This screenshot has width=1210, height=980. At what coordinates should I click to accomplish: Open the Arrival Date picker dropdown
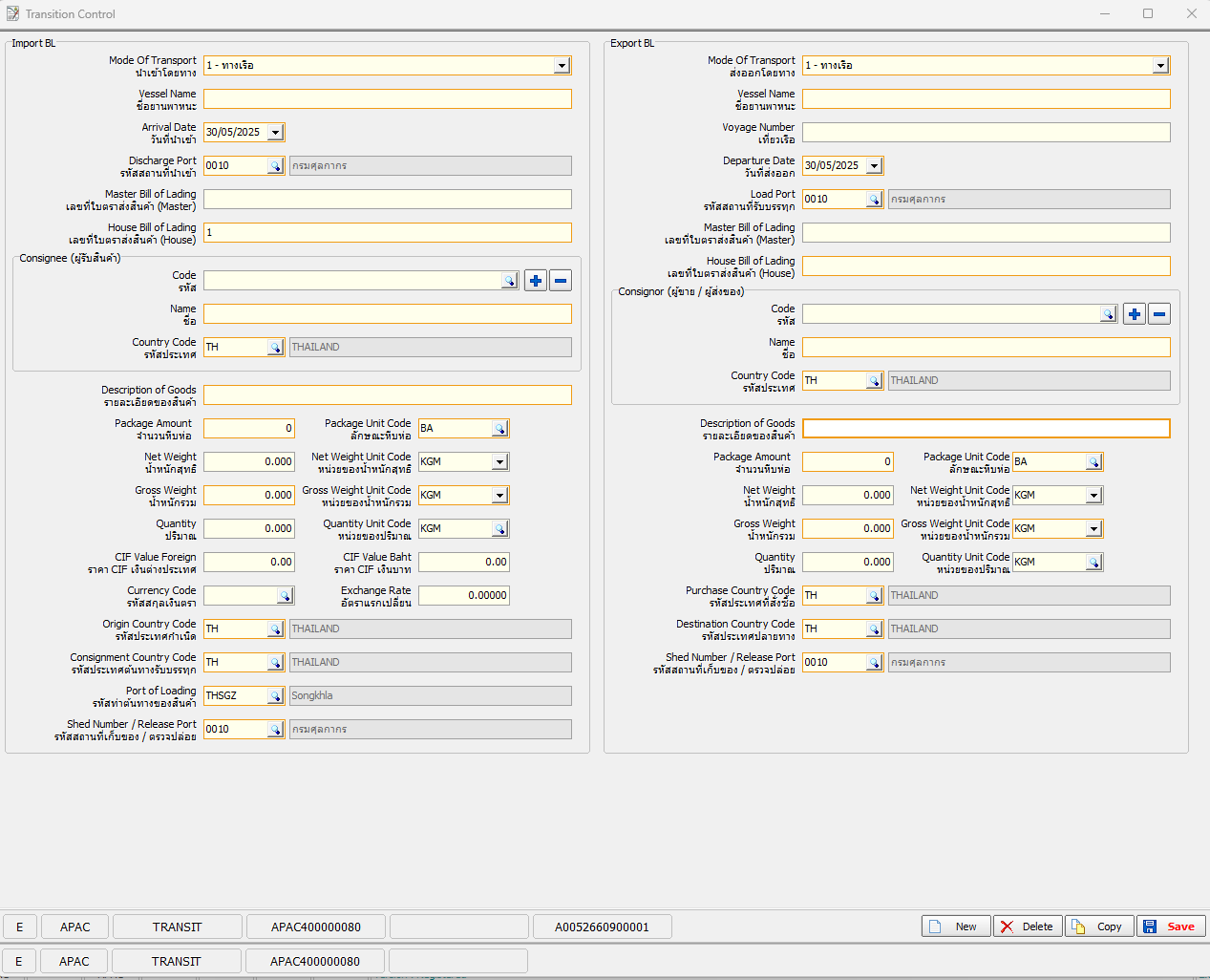pyautogui.click(x=275, y=133)
